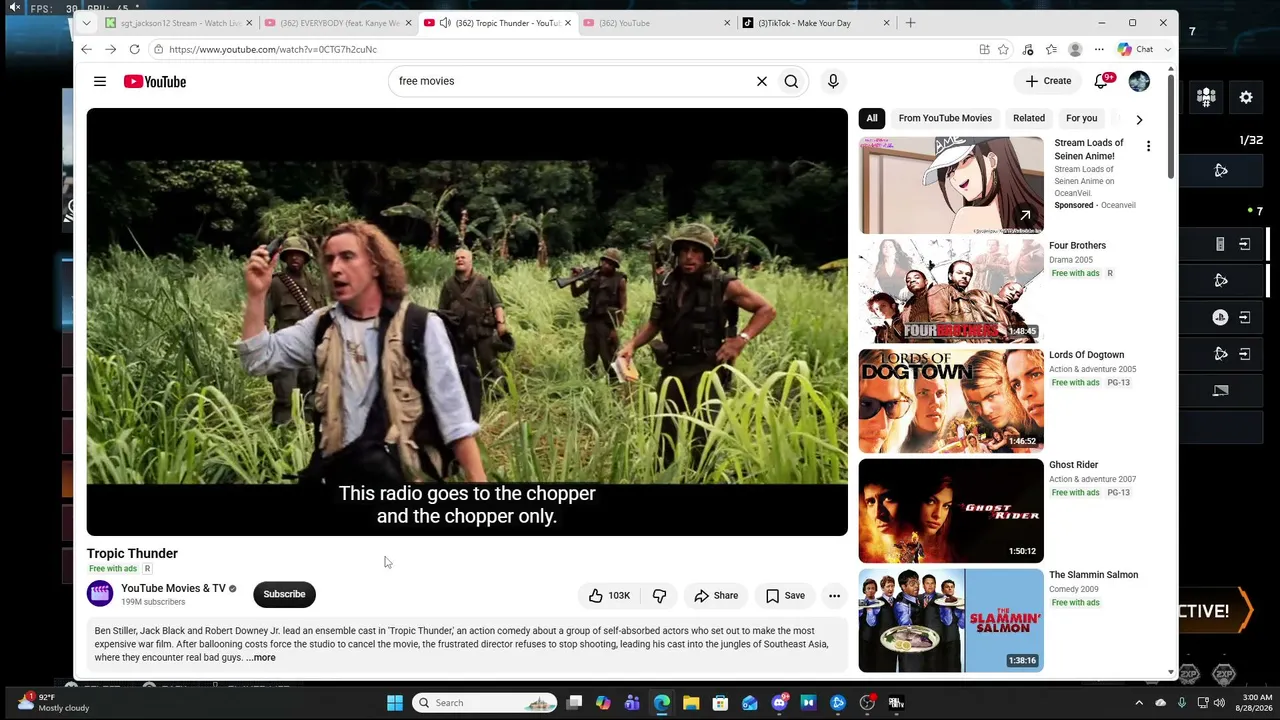Open the YouTube Movies & TV channel name

coord(173,588)
